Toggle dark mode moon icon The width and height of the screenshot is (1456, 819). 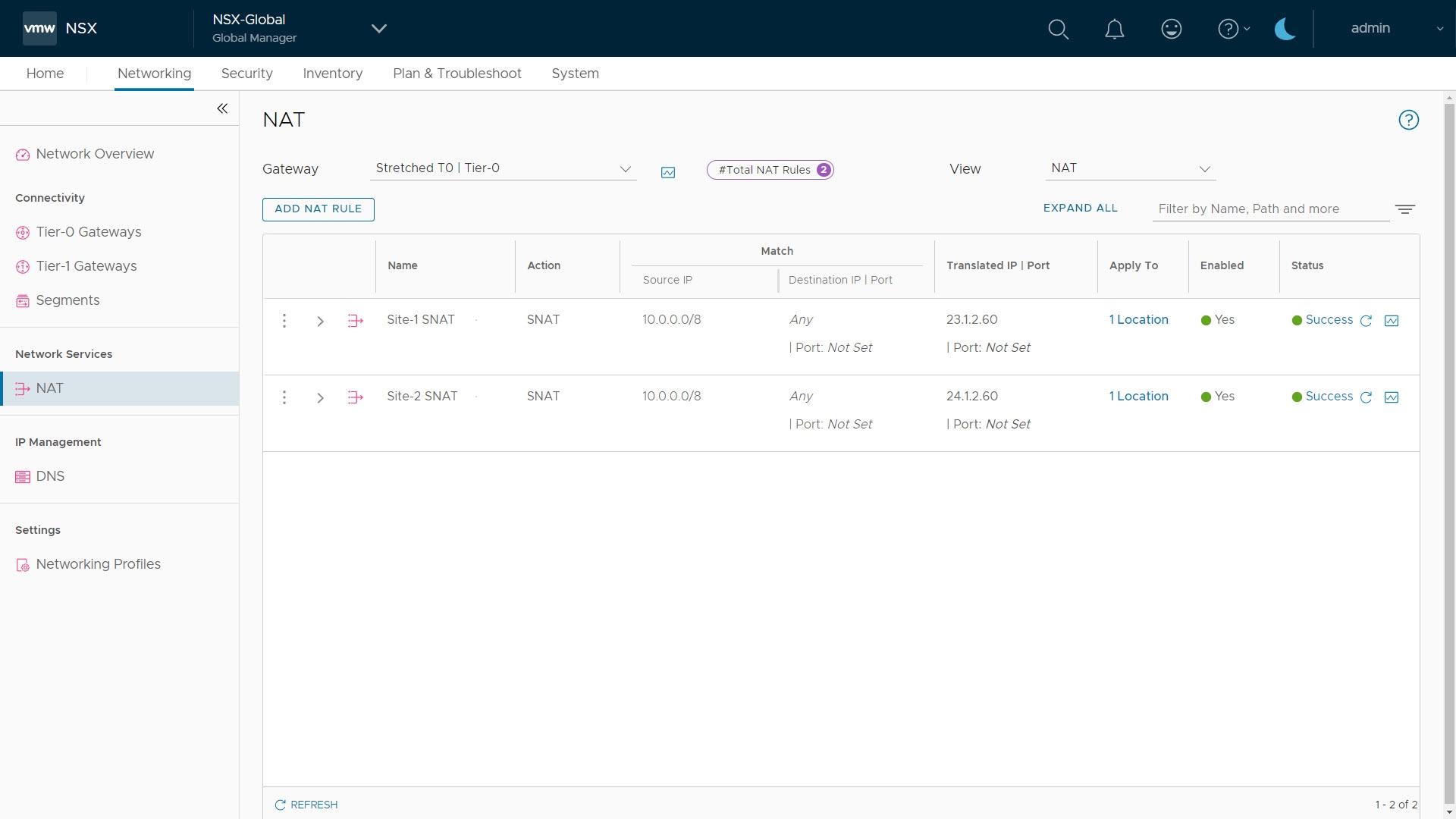(1285, 29)
